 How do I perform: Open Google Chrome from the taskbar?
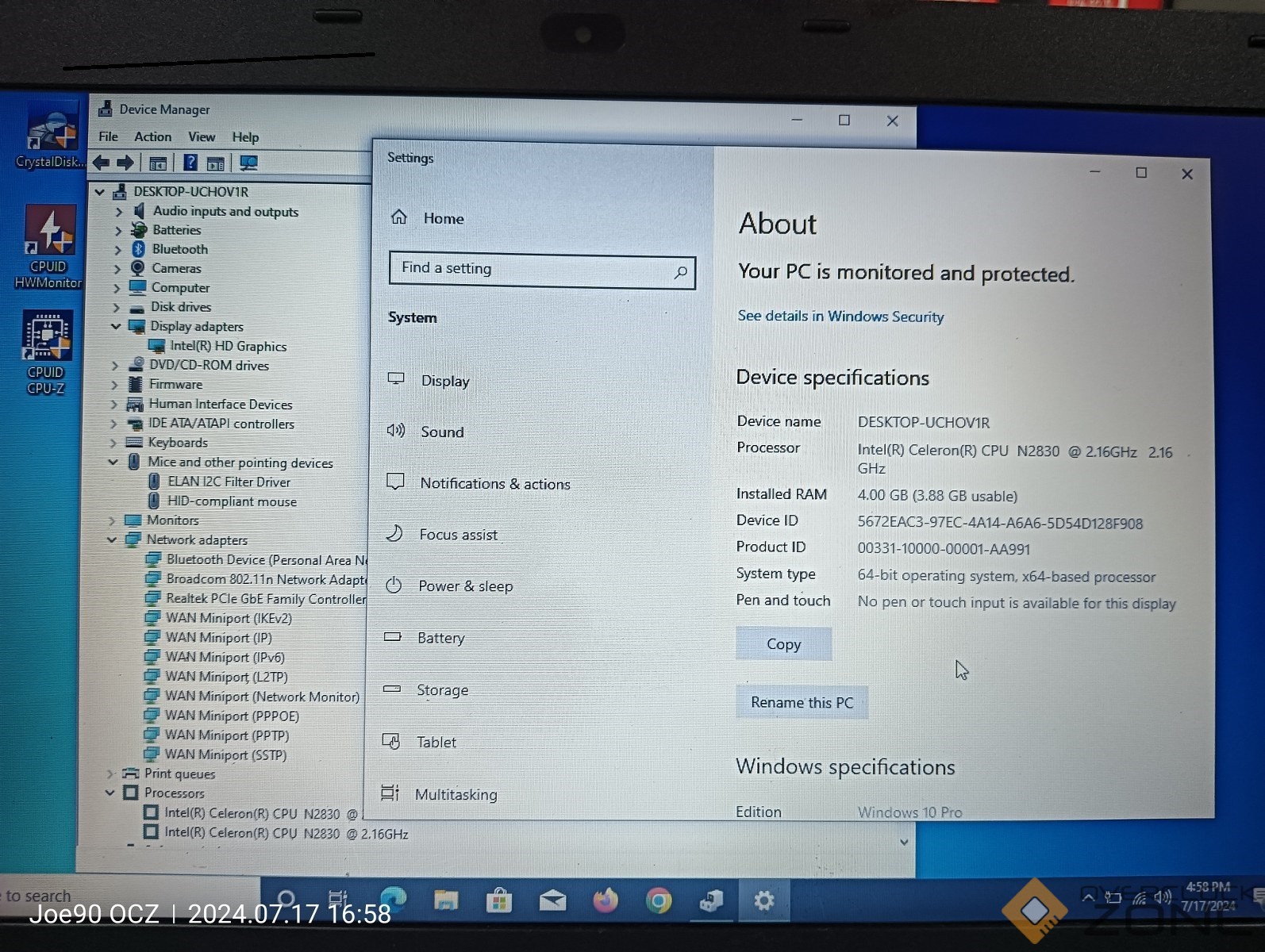659,900
